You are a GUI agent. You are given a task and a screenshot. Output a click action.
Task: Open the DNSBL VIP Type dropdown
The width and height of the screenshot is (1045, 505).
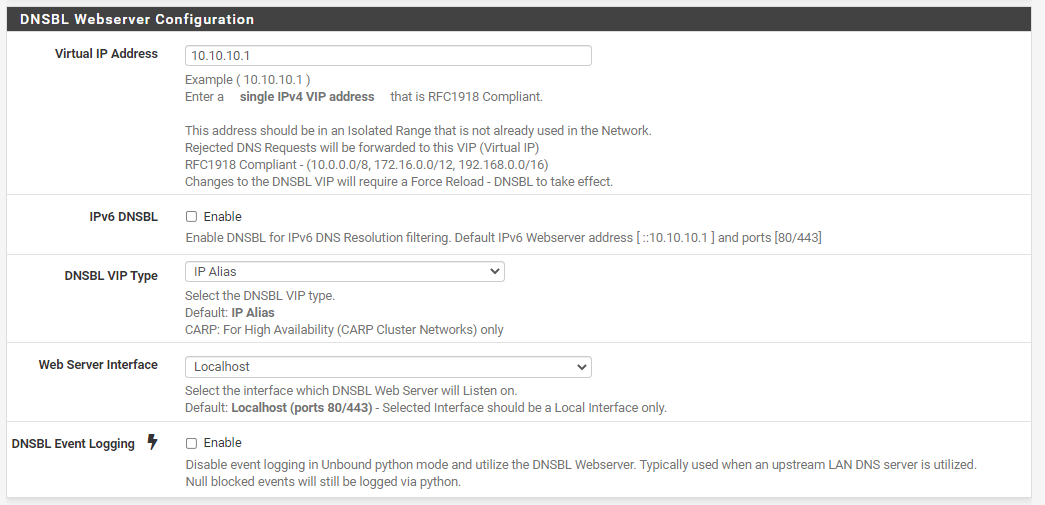point(344,272)
